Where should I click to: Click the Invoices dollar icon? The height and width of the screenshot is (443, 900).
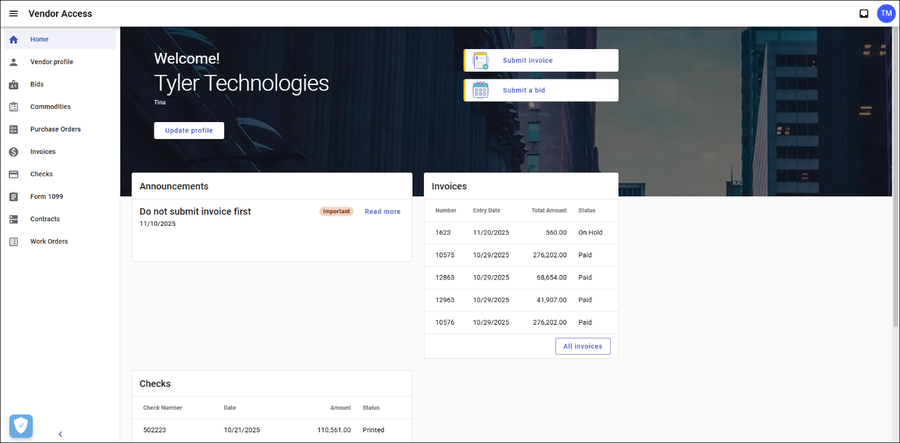click(x=14, y=152)
